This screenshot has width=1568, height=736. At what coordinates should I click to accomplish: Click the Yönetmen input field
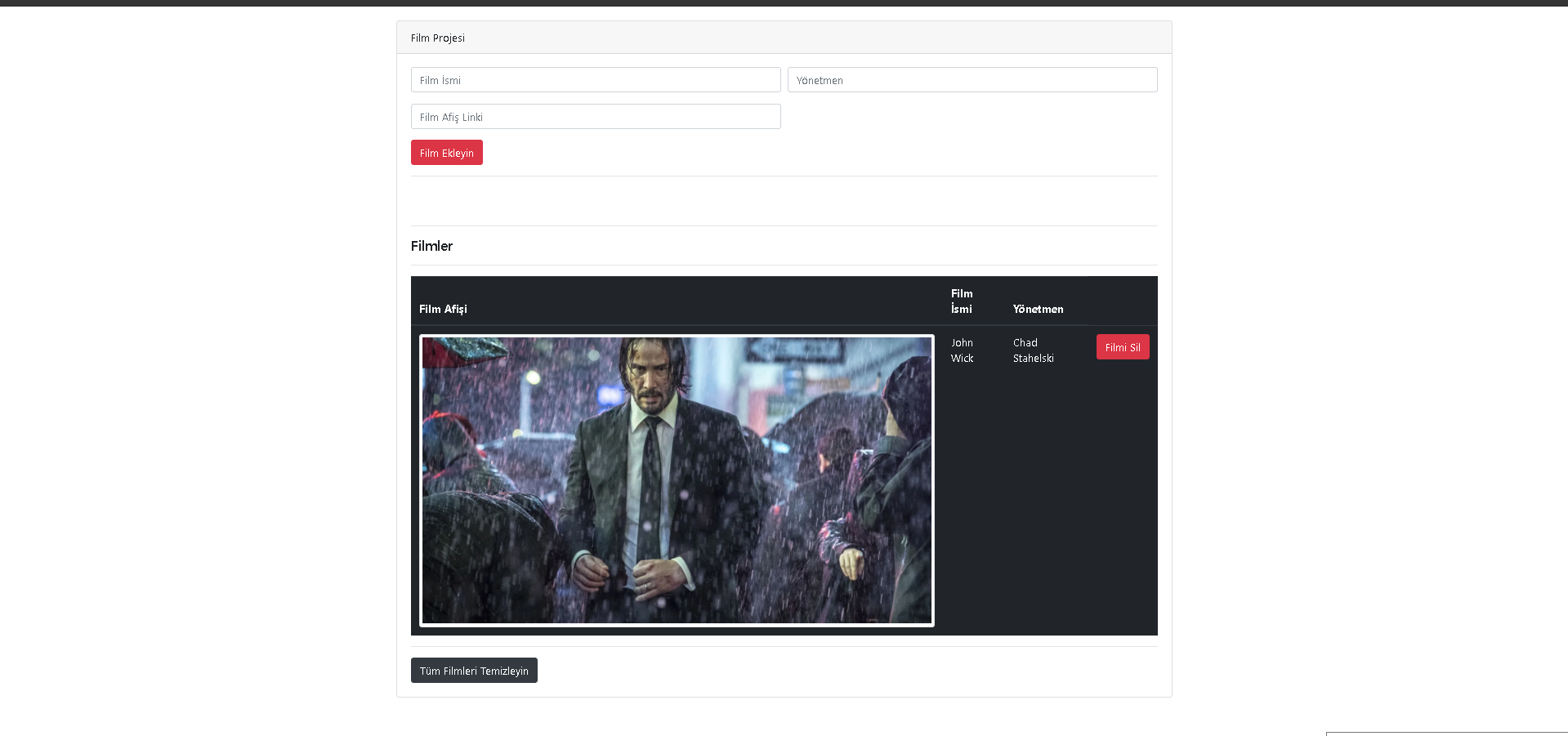(972, 79)
